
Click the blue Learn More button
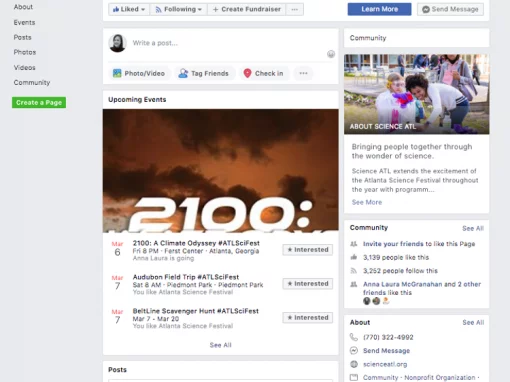379,9
